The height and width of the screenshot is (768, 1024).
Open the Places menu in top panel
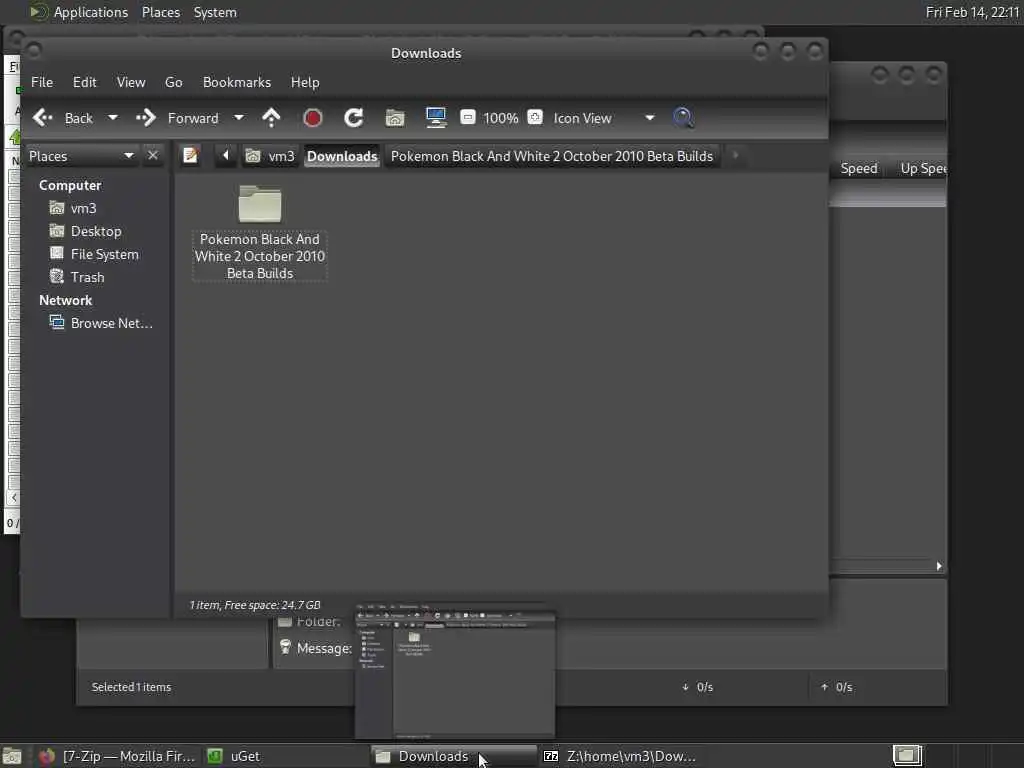click(x=161, y=12)
